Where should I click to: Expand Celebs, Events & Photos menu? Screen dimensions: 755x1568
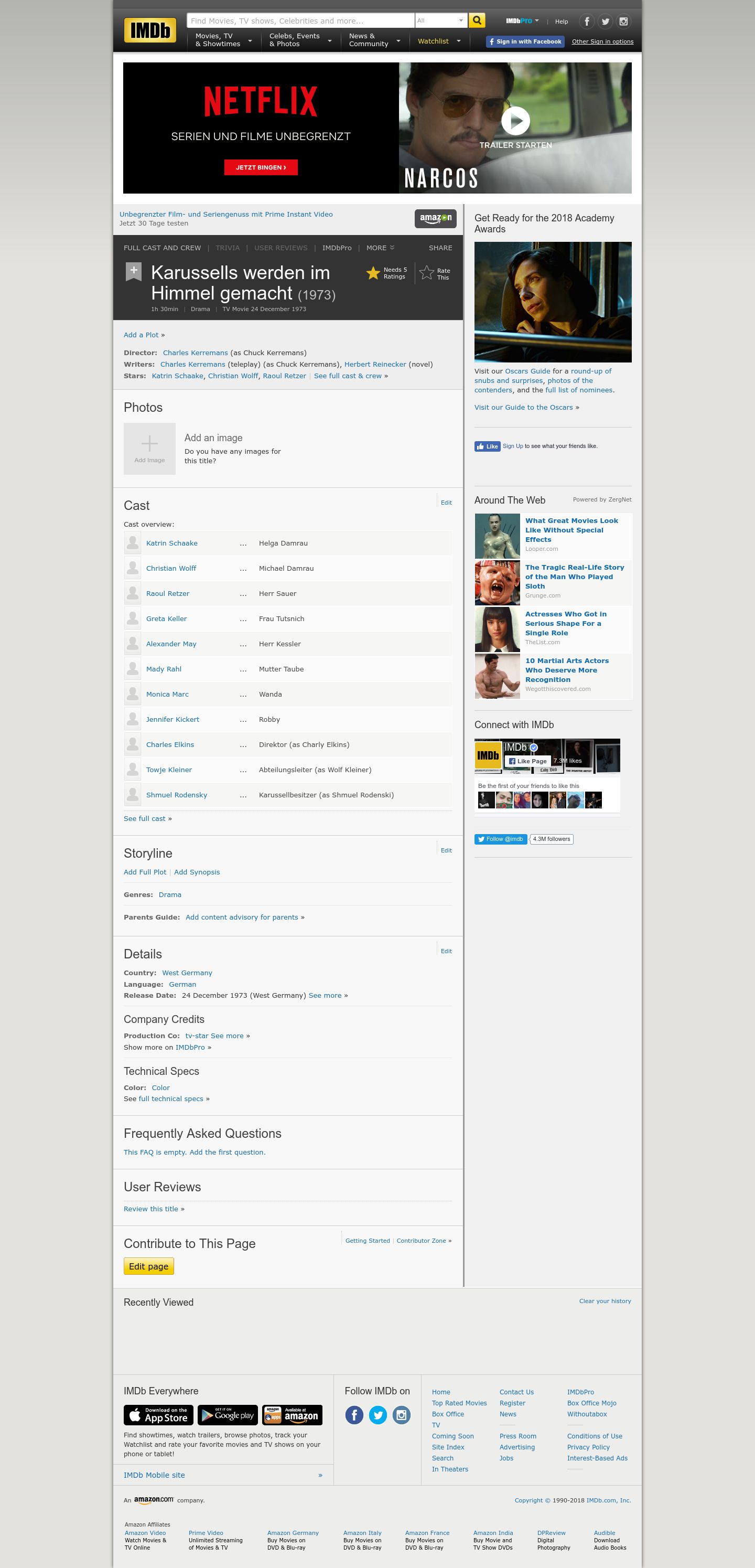click(300, 40)
